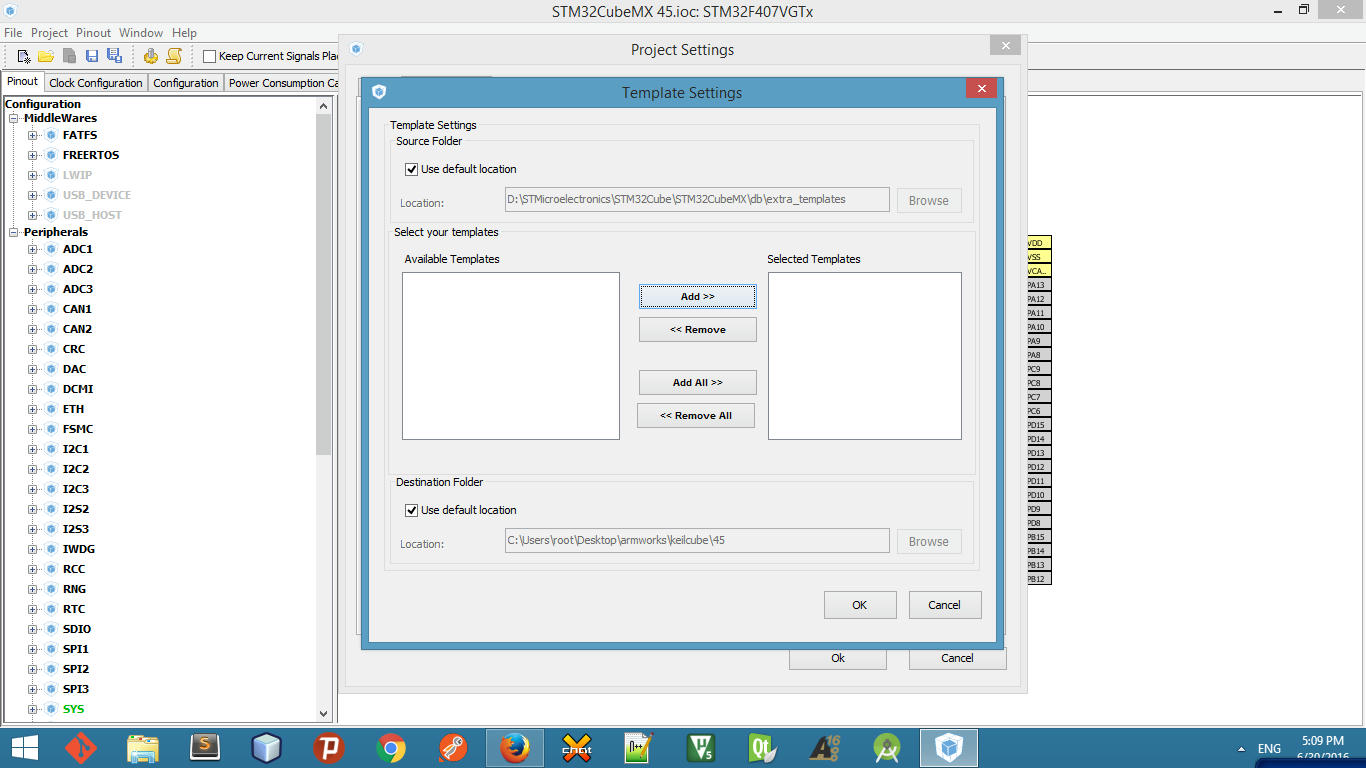Collapse the Peripherals tree section
This screenshot has height=768, width=1366.
pos(14,232)
